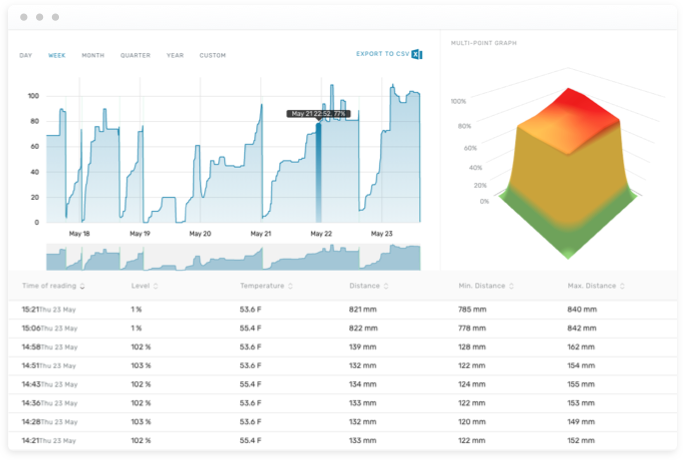Click the May 20 label on the chart axis

200,233
